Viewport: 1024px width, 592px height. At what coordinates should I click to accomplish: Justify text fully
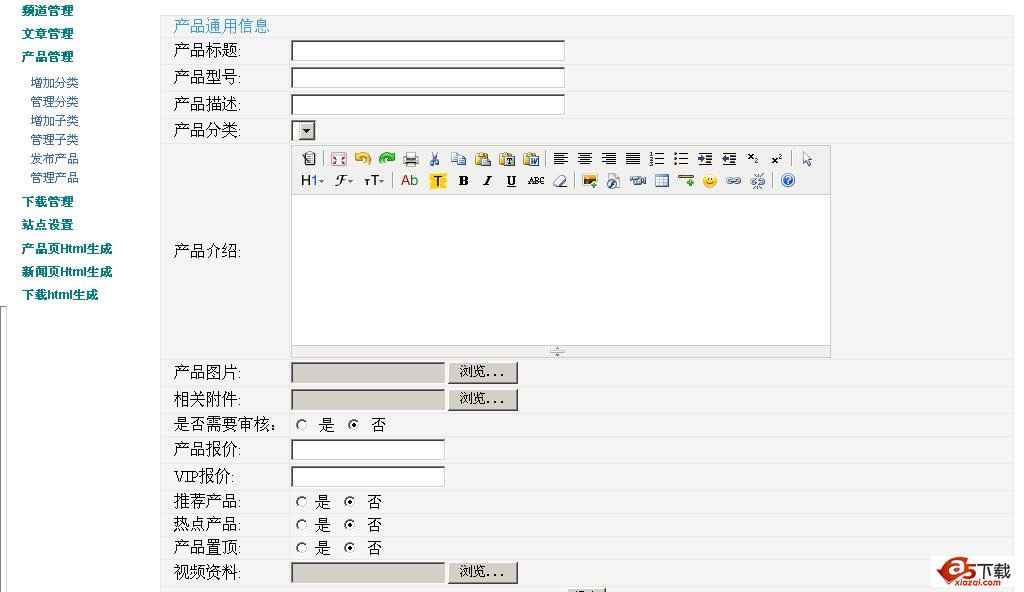[x=633, y=159]
